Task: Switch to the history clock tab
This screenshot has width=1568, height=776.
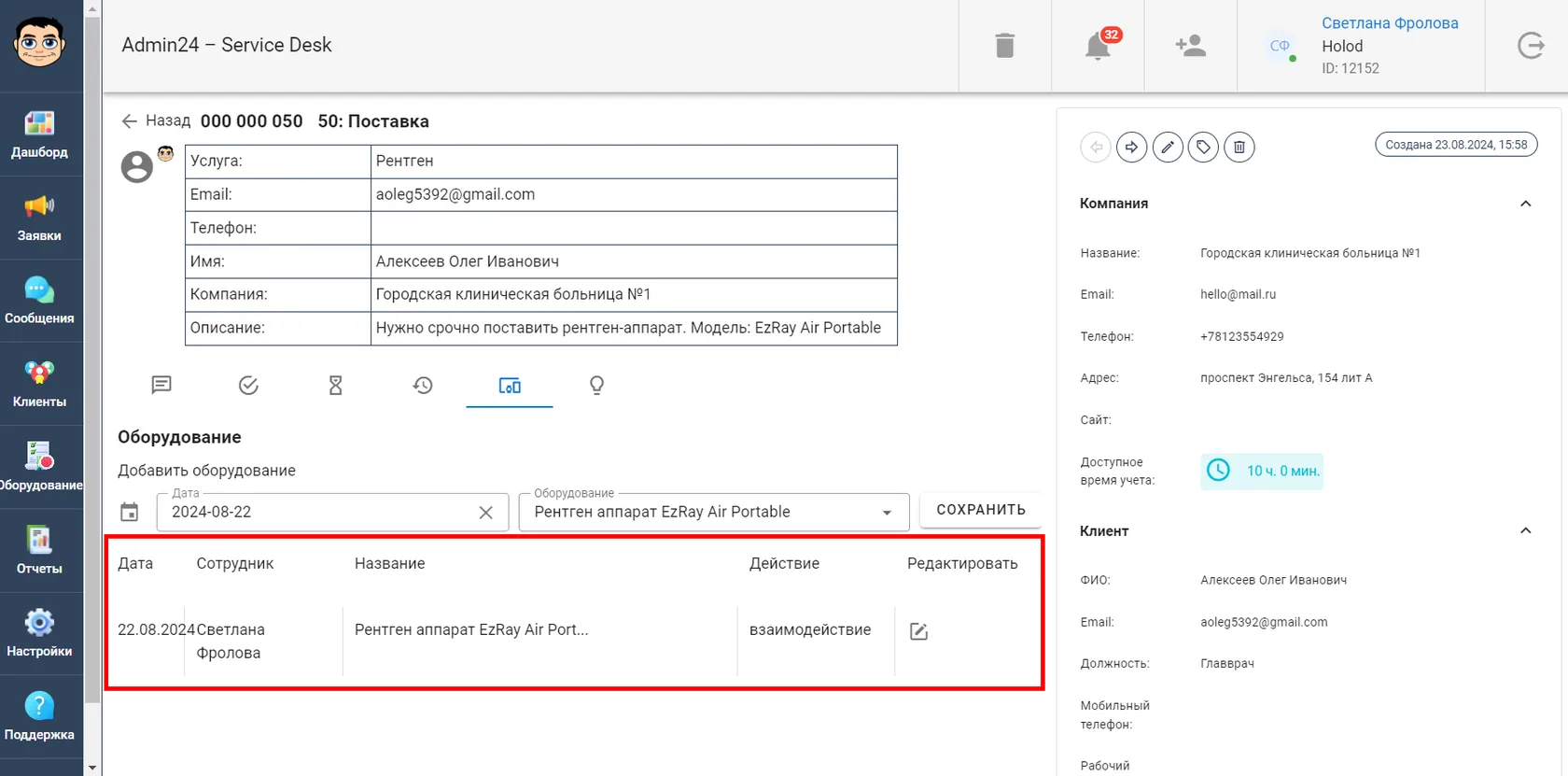Action: point(423,385)
